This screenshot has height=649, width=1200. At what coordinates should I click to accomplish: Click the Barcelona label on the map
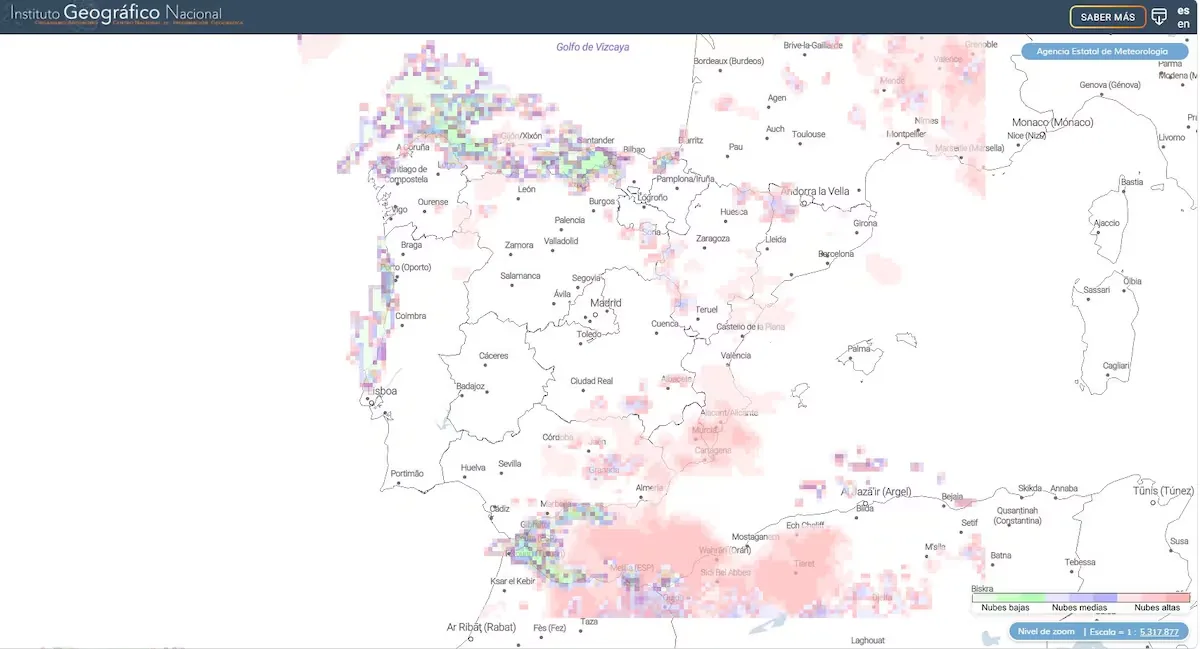pyautogui.click(x=836, y=254)
